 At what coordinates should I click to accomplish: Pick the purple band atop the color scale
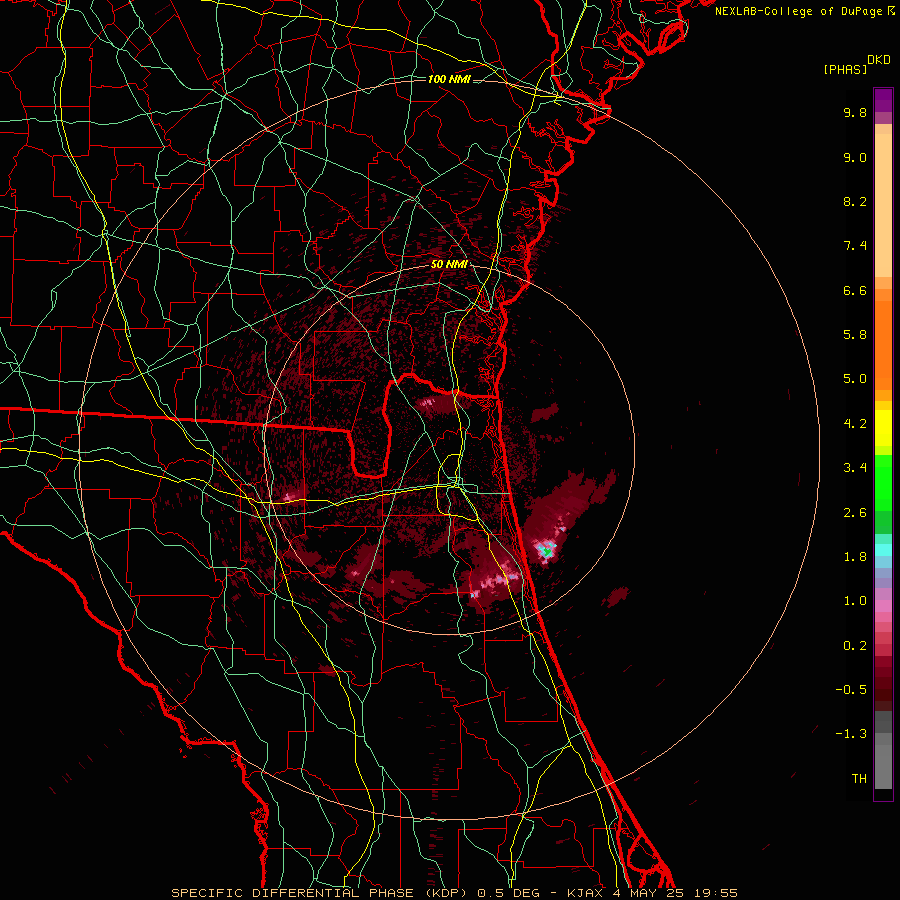tap(883, 100)
